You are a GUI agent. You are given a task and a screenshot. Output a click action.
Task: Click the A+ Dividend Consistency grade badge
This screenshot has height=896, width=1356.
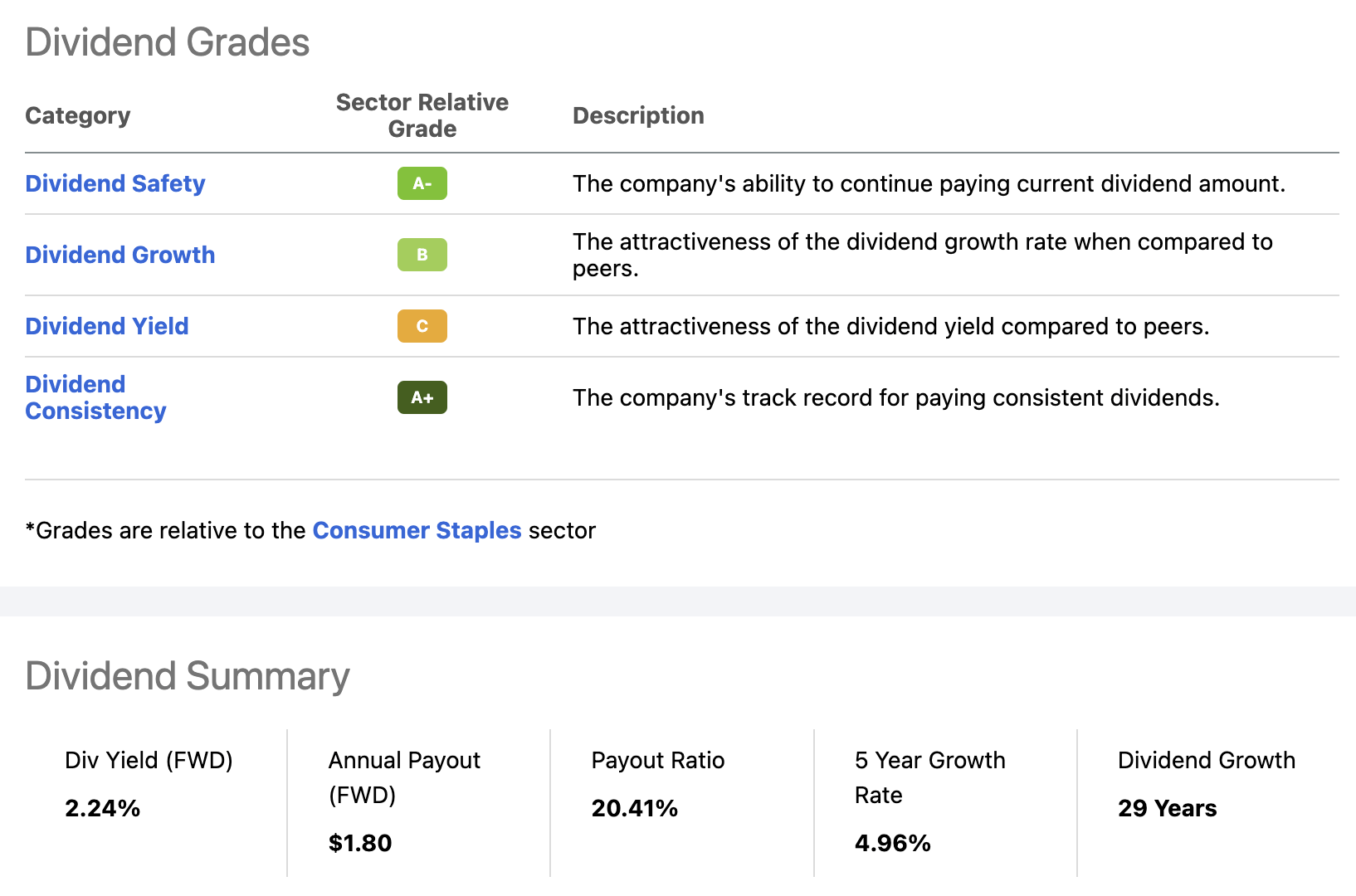[x=422, y=397]
